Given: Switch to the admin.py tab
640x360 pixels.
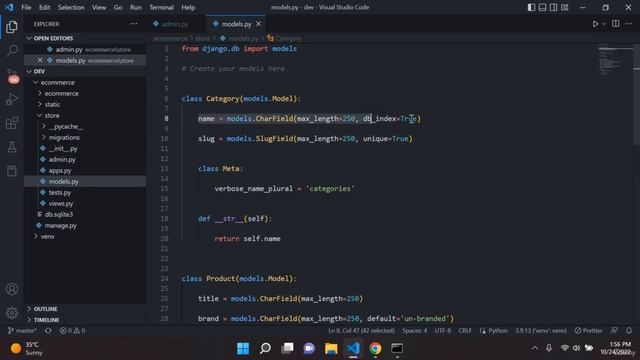Looking at the screenshot, I should tap(171, 24).
